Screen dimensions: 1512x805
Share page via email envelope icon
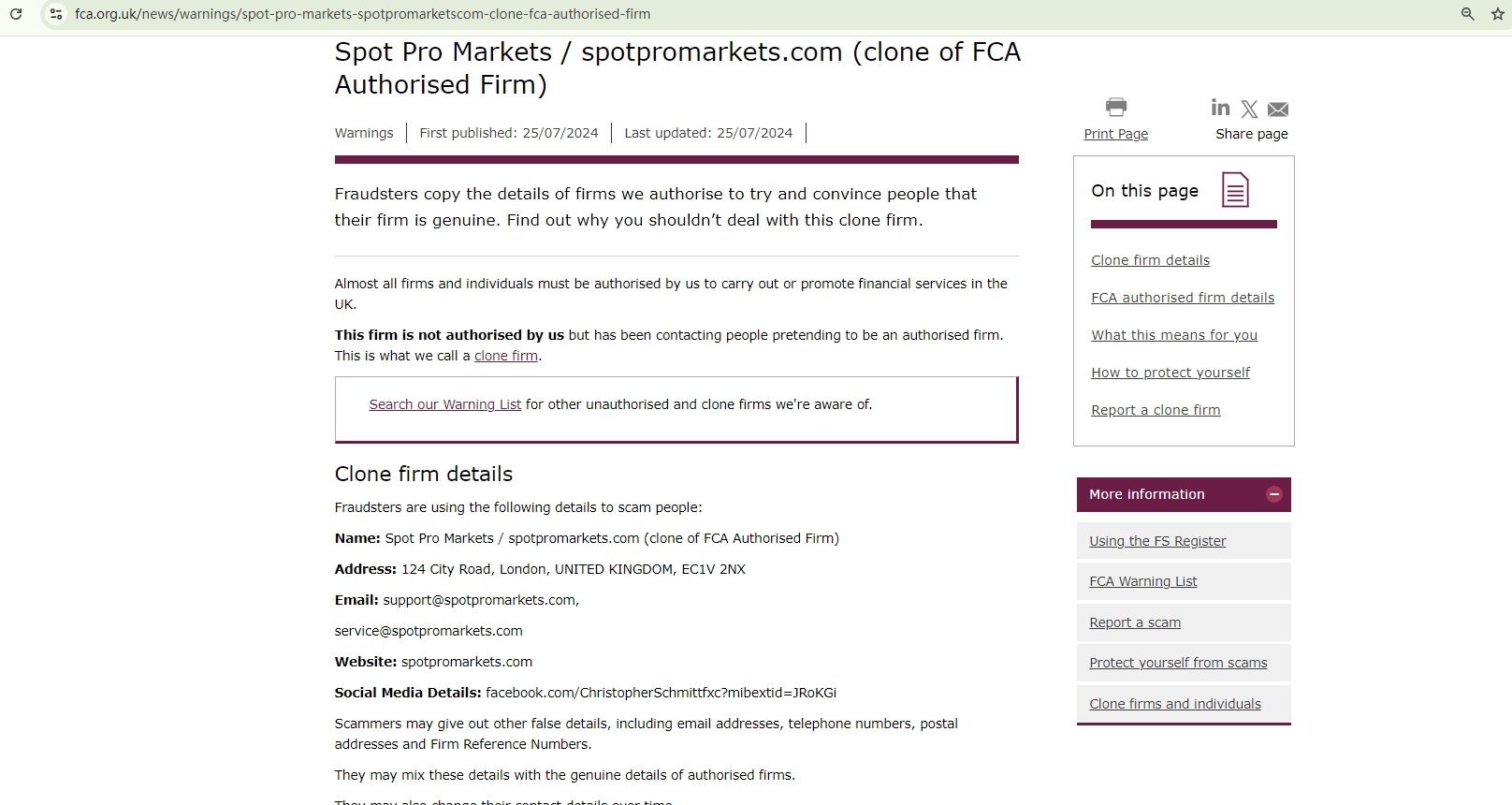tap(1278, 110)
